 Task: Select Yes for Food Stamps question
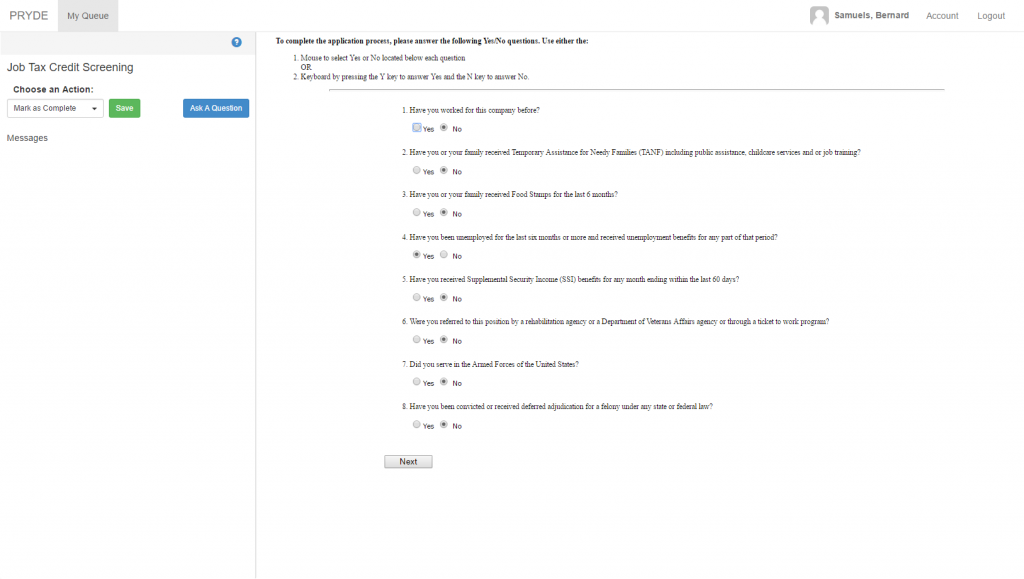coord(416,213)
